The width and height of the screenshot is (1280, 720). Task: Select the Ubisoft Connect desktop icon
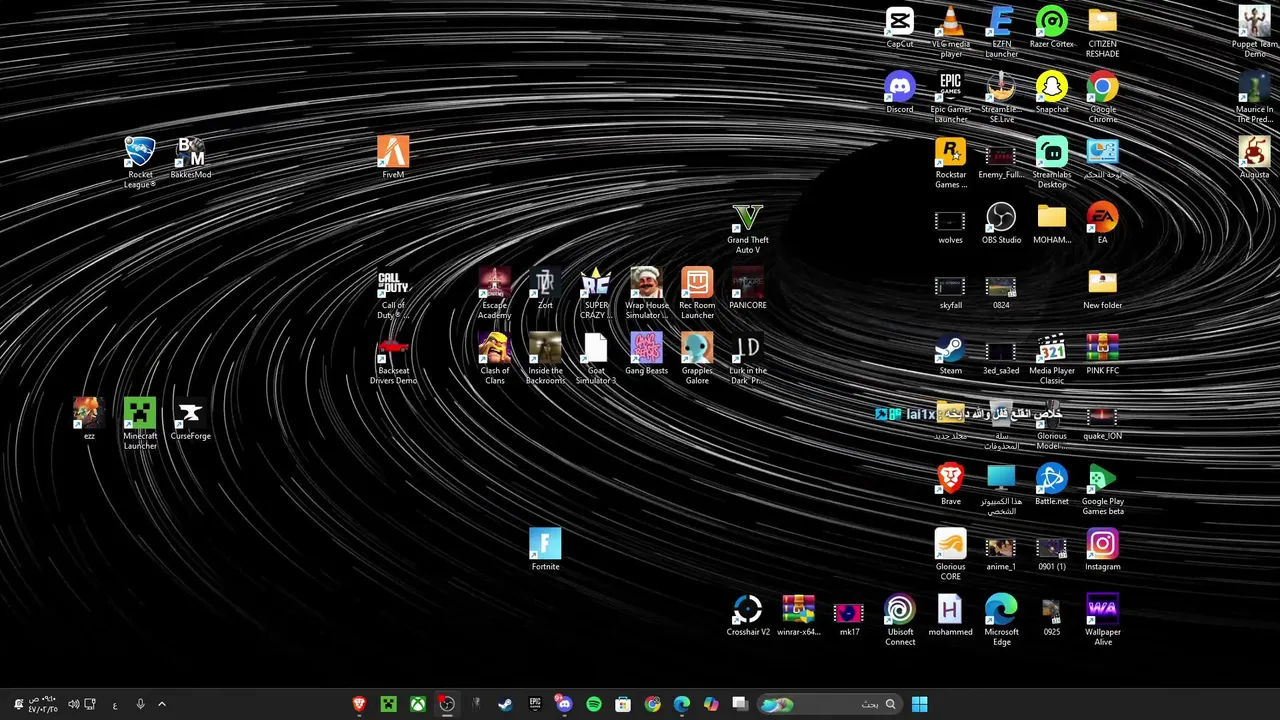click(x=900, y=621)
